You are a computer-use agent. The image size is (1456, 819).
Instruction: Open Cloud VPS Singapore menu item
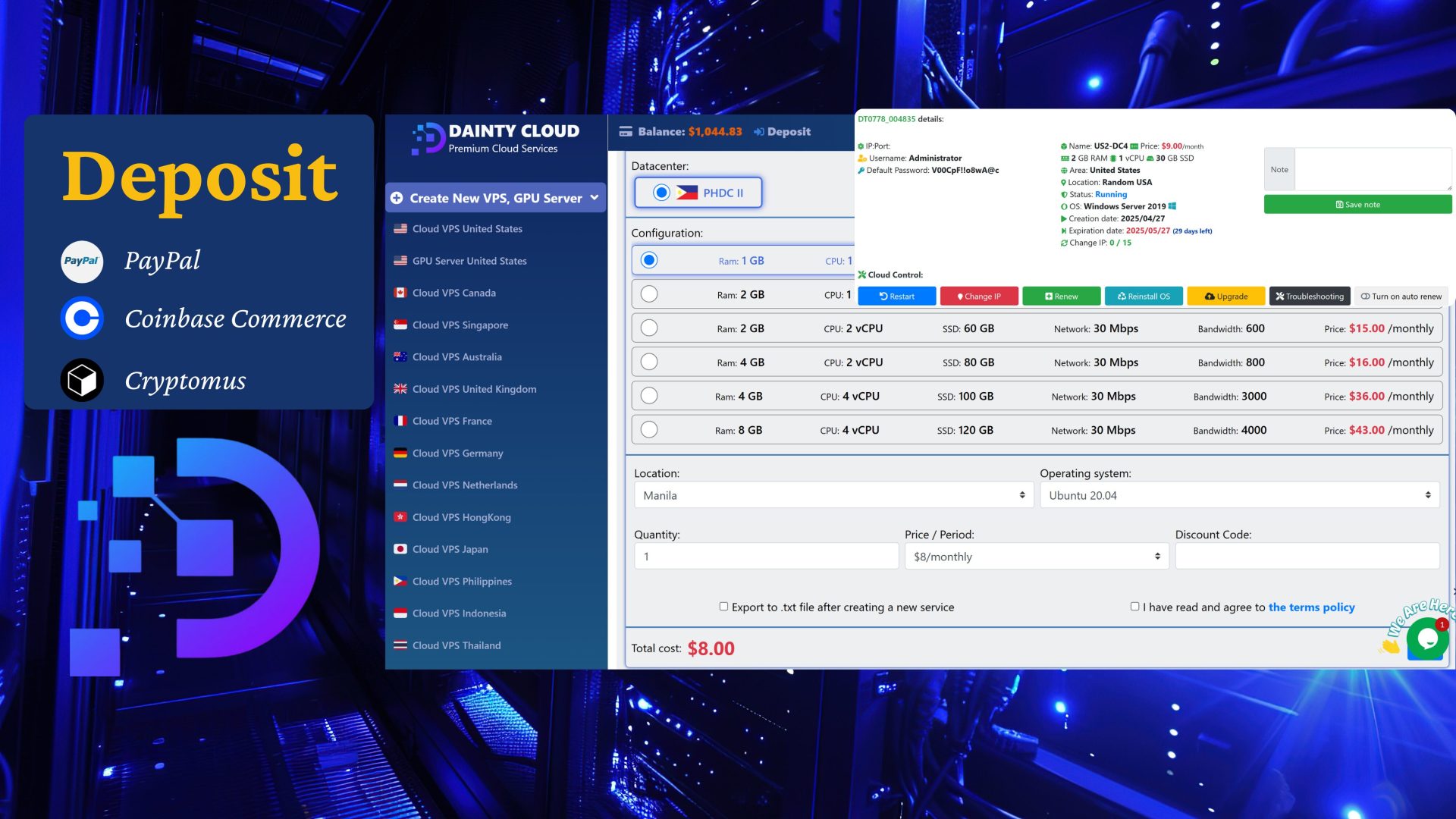(460, 325)
